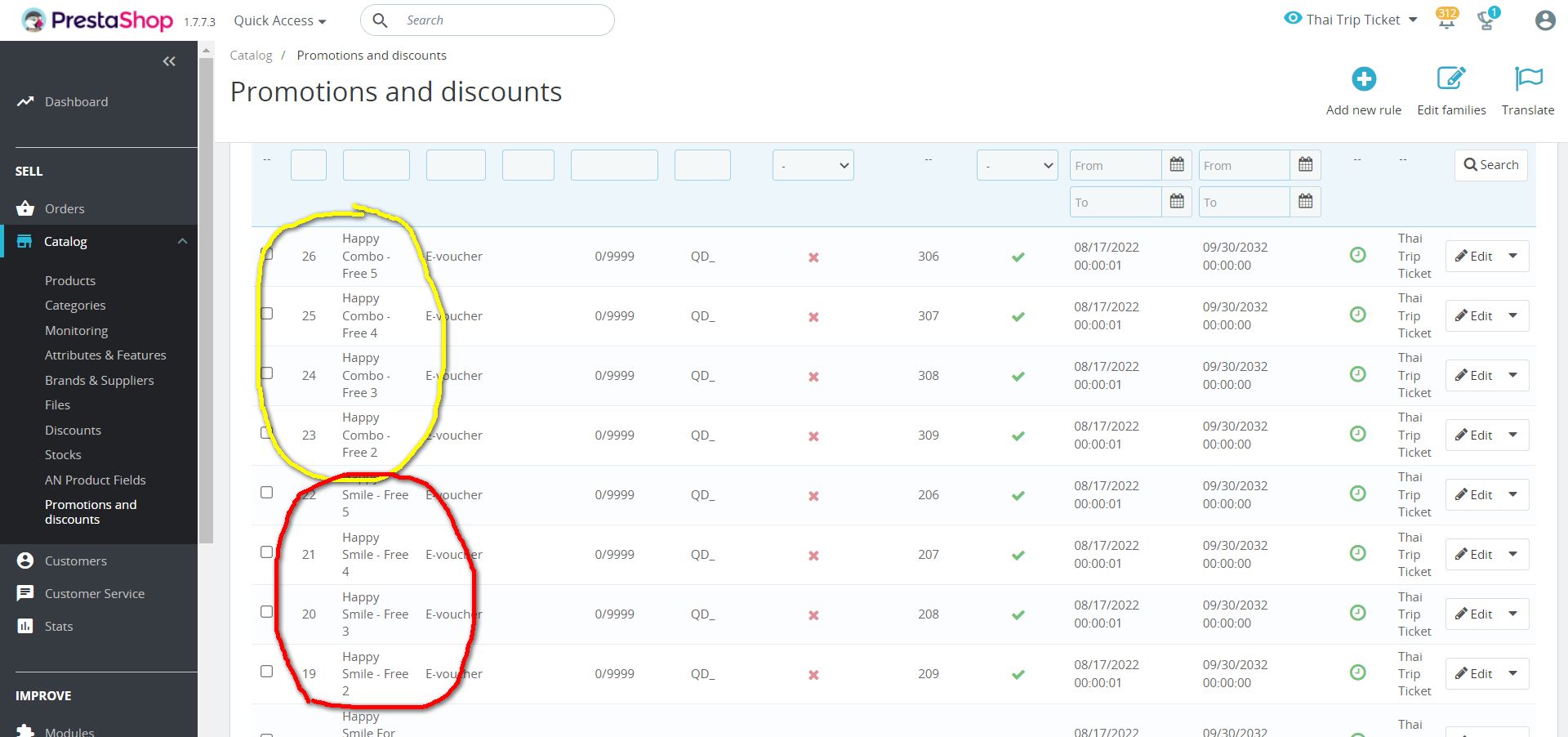Open the Quick Access dropdown
This screenshot has height=737, width=1568.
[279, 20]
